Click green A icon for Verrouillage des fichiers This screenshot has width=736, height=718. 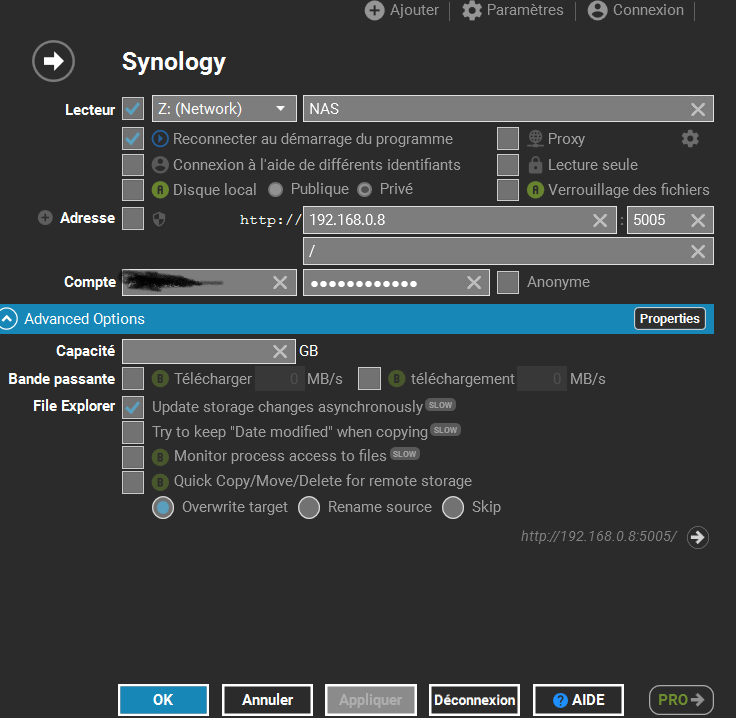535,190
